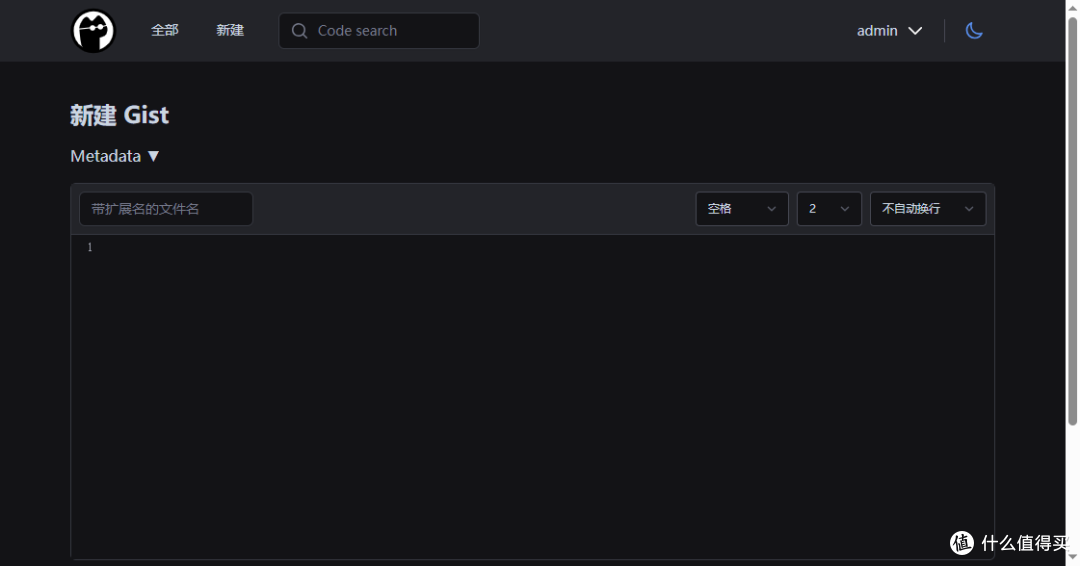Expand the Metadata section

coord(114,156)
